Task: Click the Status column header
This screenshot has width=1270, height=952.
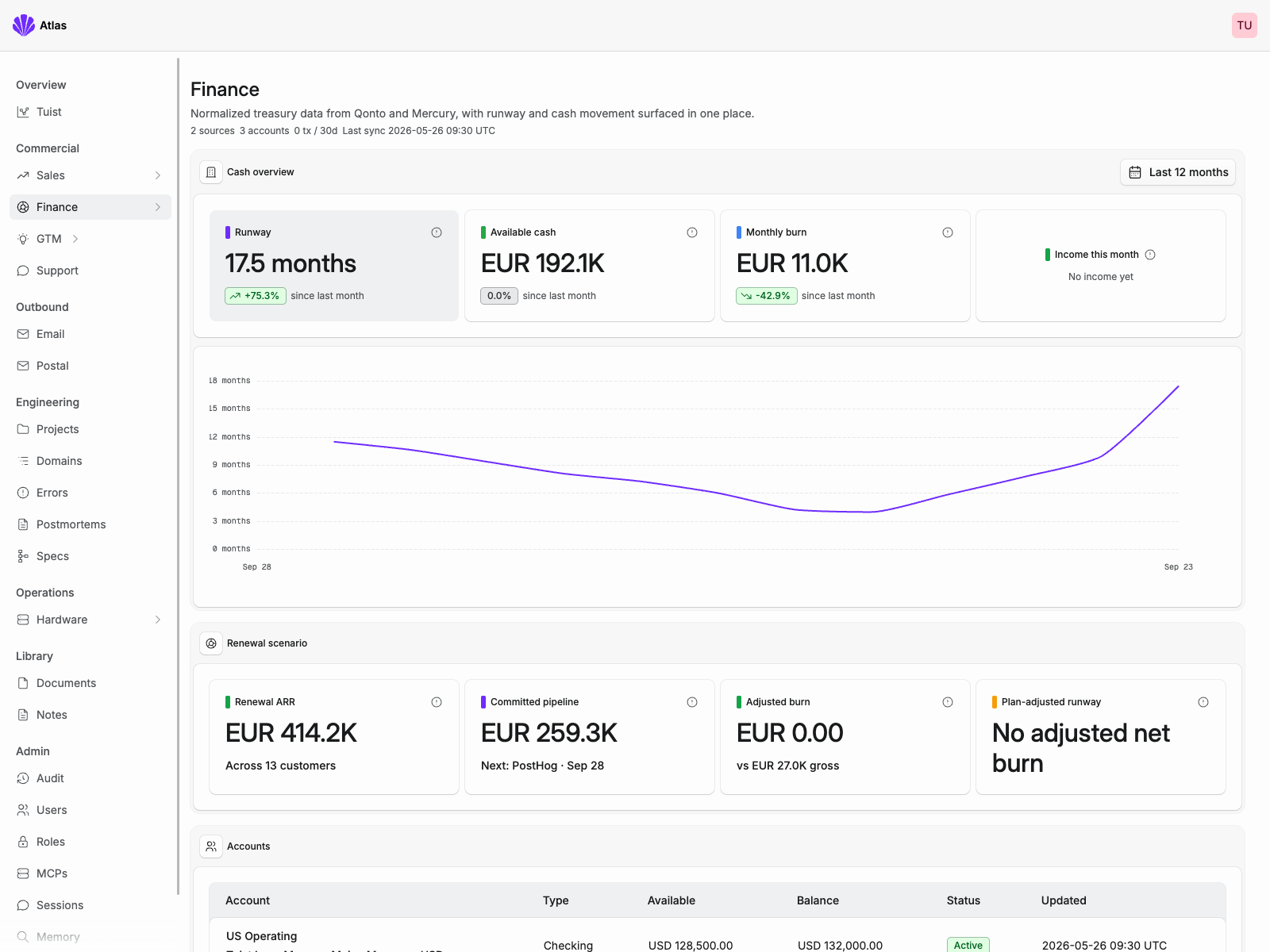Action: pos(964,900)
